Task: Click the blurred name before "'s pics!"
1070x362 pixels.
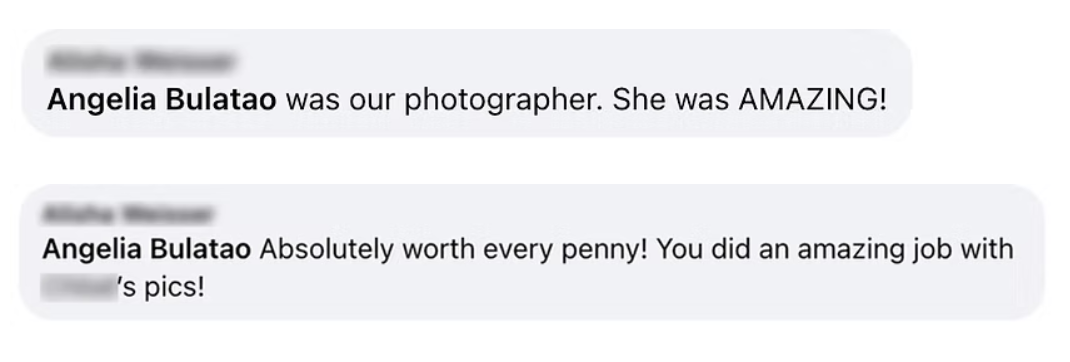Action: [x=78, y=288]
